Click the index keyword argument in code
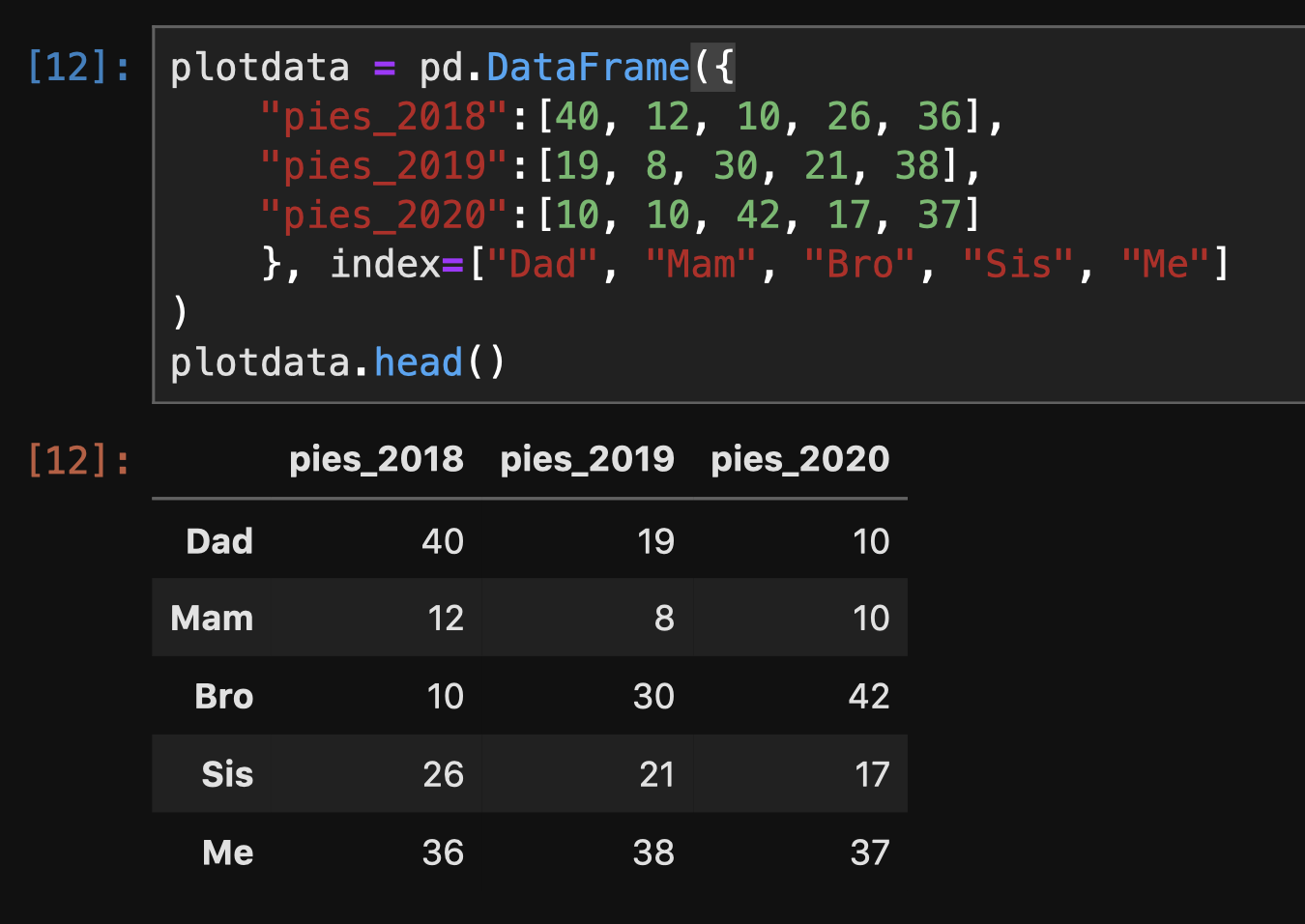 point(386,264)
